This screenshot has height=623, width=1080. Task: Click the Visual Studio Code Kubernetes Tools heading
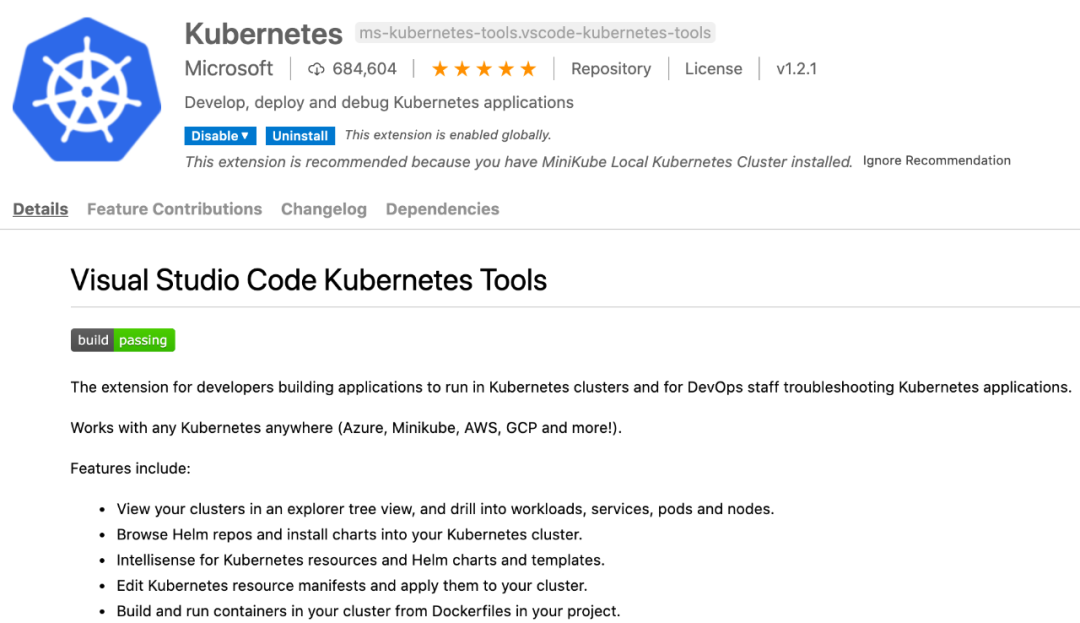(x=309, y=280)
